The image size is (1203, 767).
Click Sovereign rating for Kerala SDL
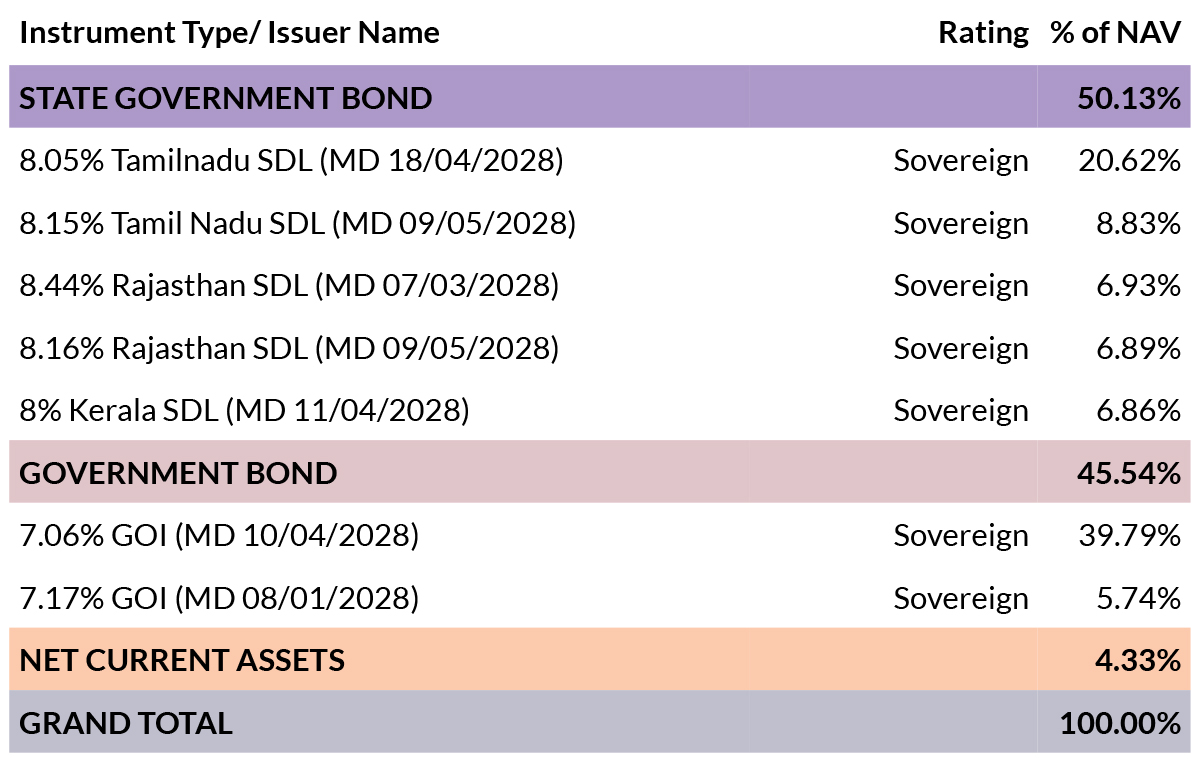click(x=961, y=411)
